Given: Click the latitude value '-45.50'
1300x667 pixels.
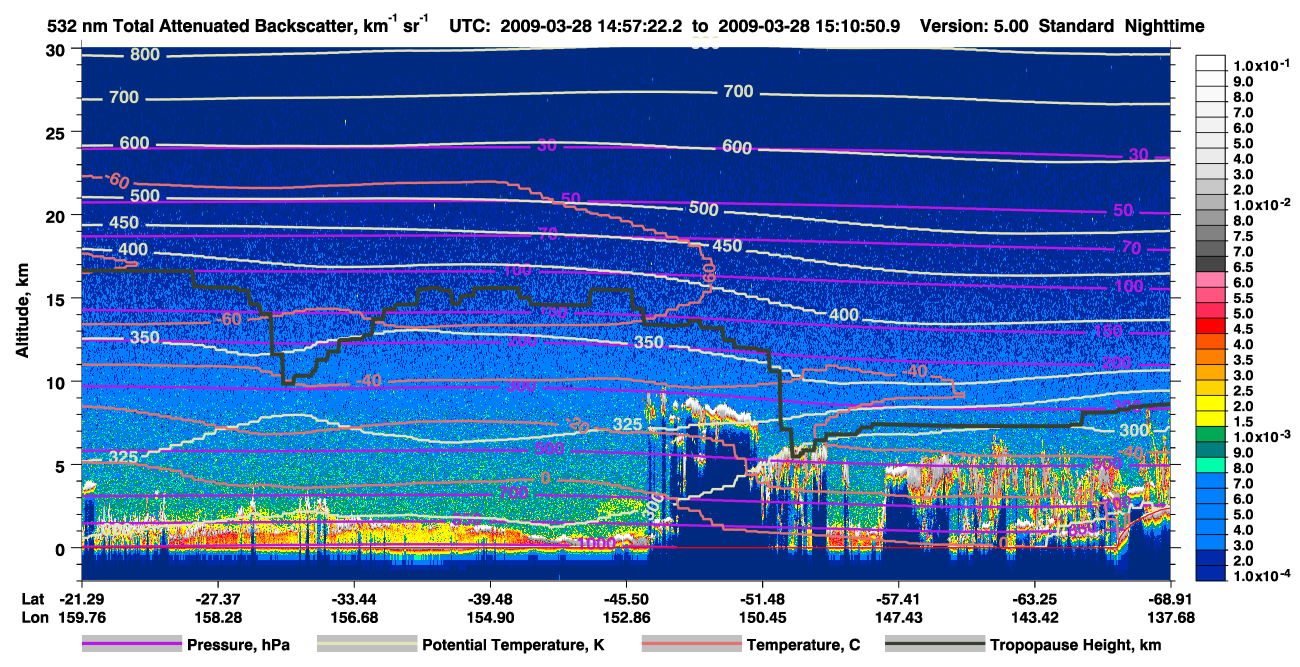Looking at the screenshot, I should 626,598.
